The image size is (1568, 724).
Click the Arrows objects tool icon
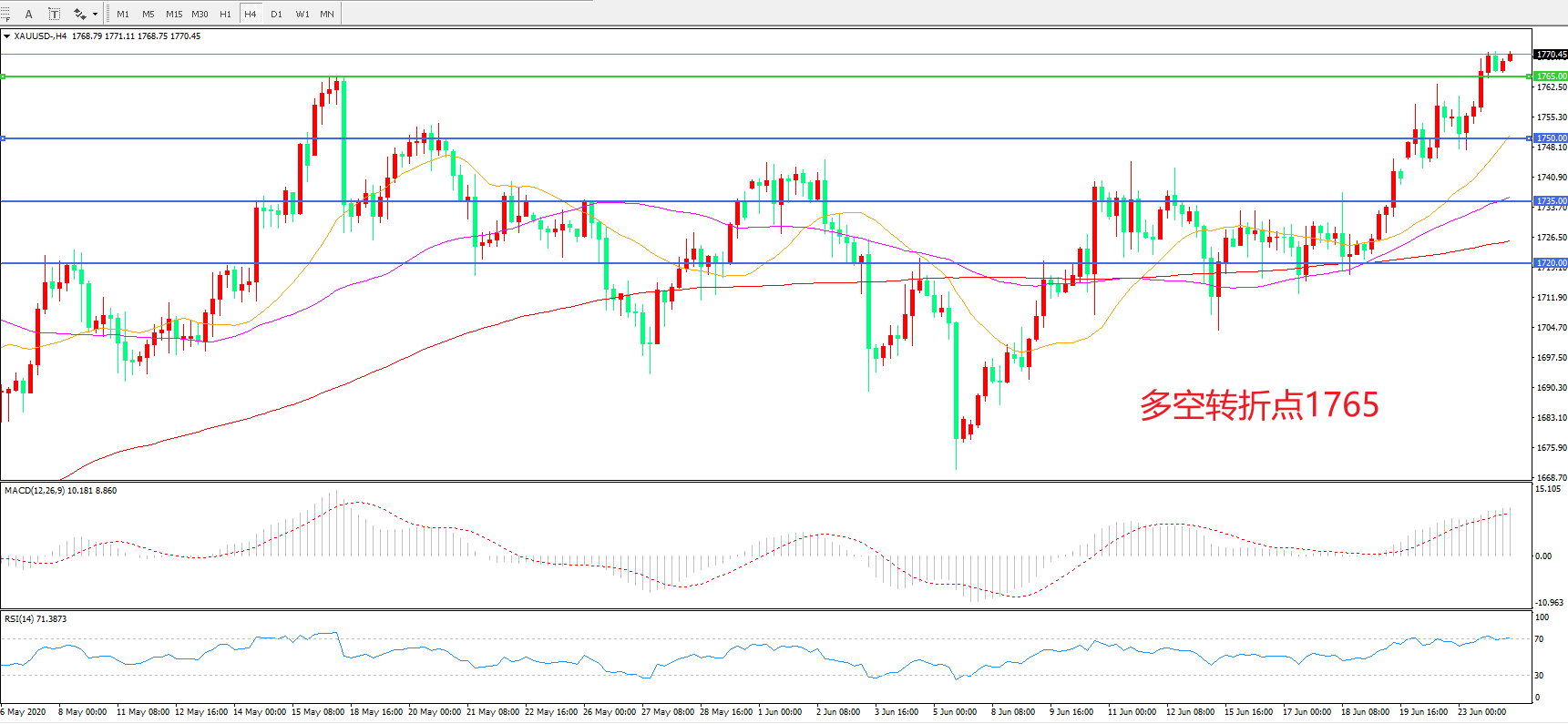click(80, 14)
